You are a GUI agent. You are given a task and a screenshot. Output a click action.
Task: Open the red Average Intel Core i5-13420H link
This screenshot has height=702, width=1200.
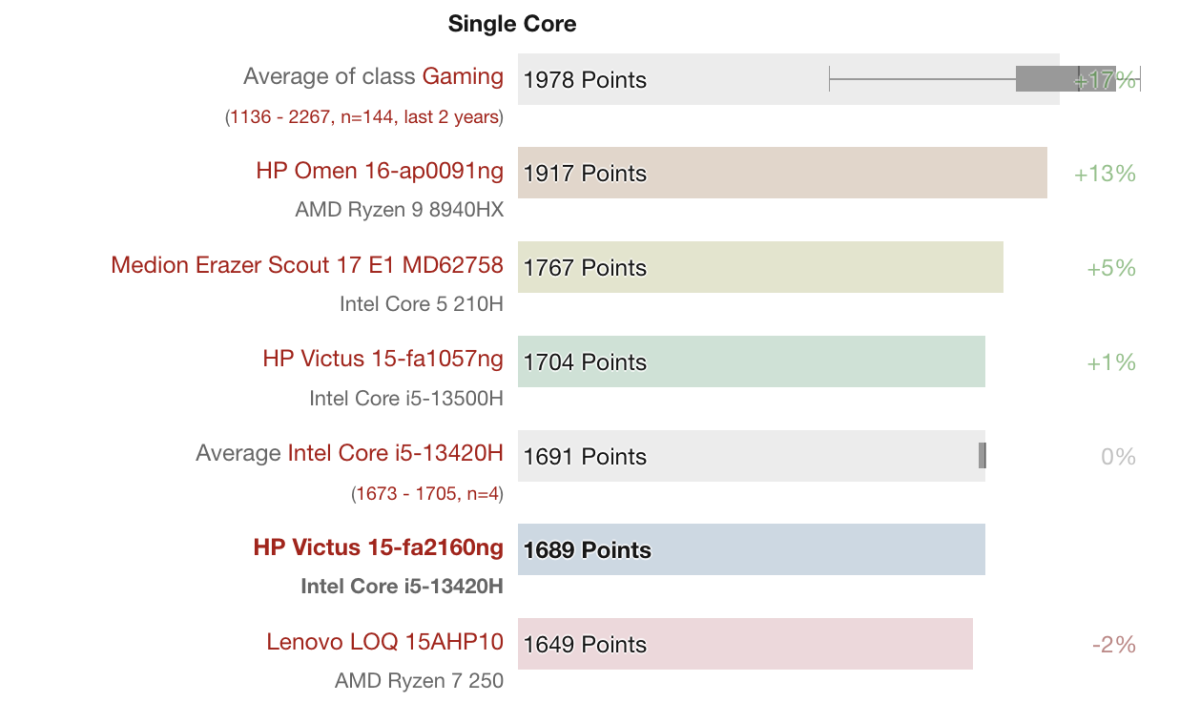pos(395,453)
